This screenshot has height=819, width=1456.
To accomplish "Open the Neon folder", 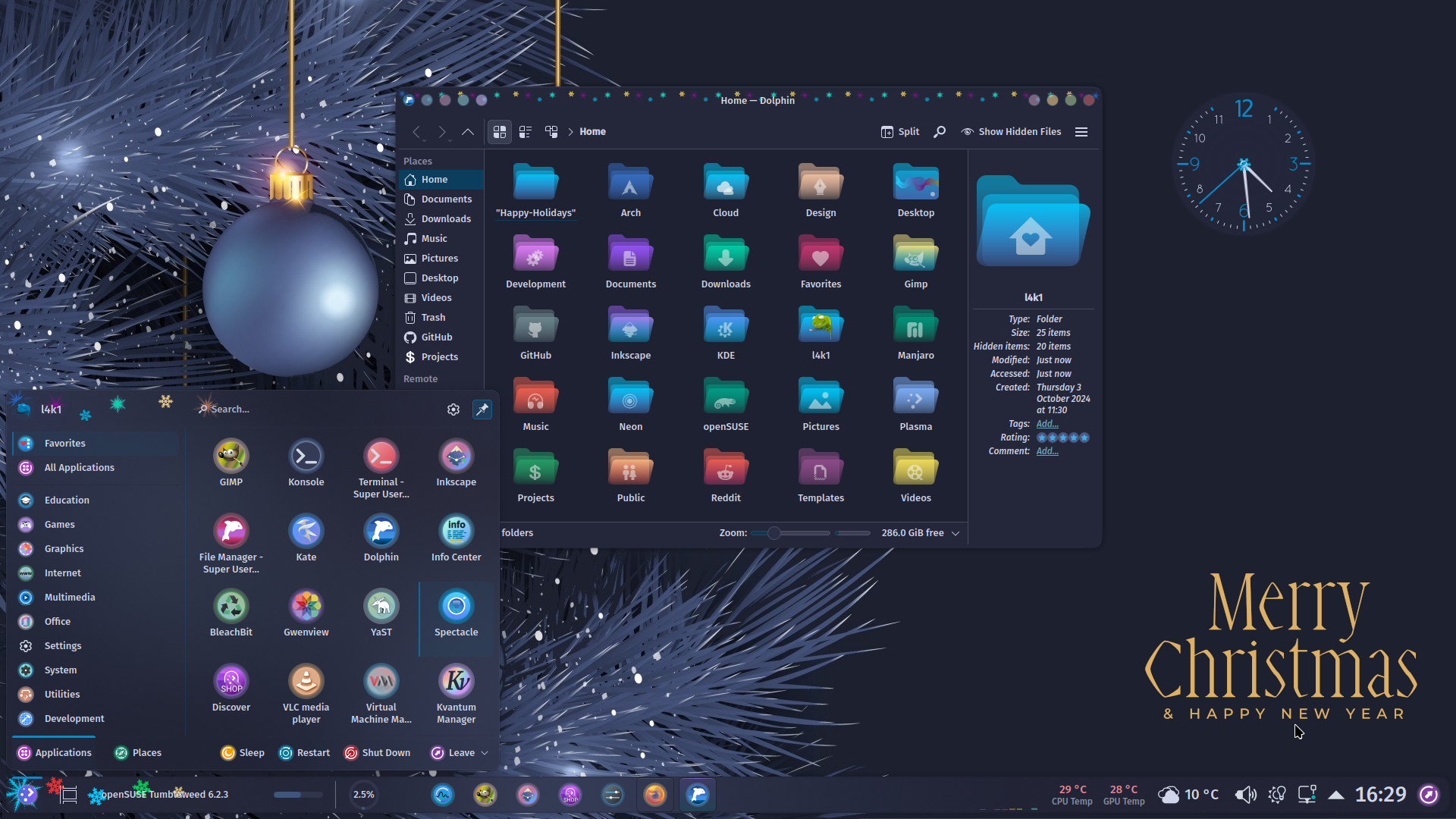I will (630, 405).
